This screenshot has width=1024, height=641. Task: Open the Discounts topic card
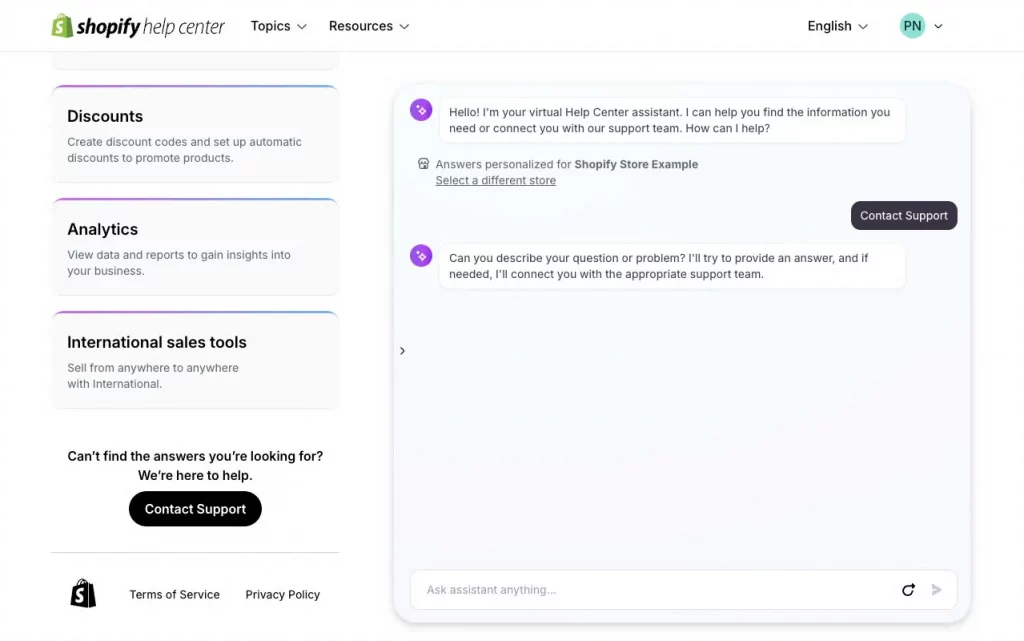195,134
